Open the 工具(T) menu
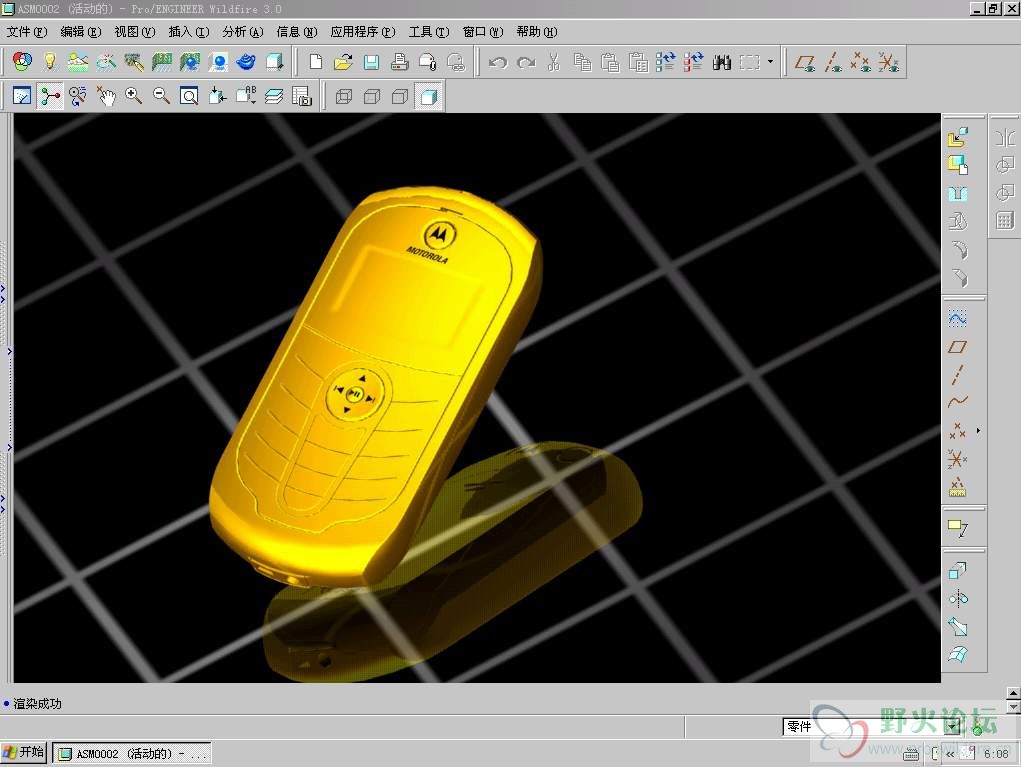This screenshot has width=1021, height=767. [x=429, y=31]
